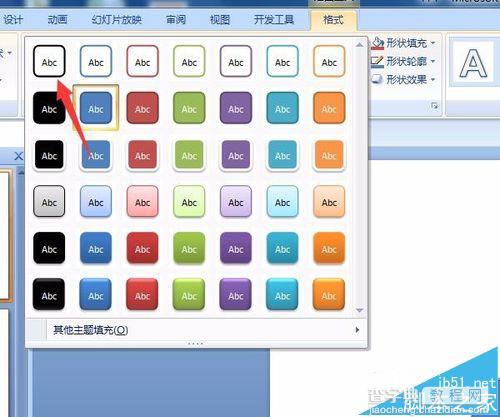Close the slide thumbnail pane
The image size is (500, 417).
tap(19, 156)
